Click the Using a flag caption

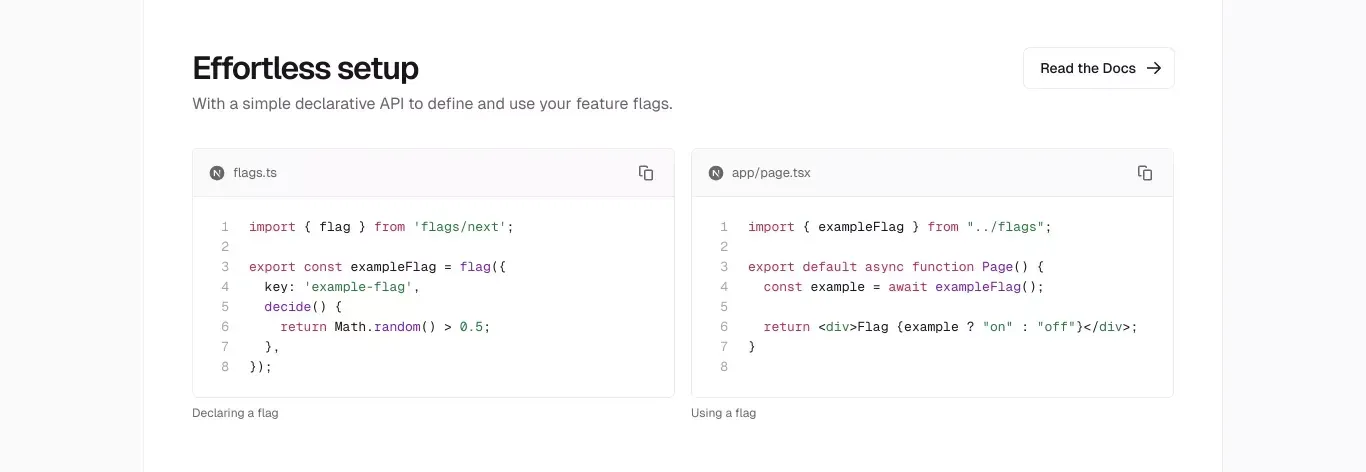pyautogui.click(x=723, y=413)
